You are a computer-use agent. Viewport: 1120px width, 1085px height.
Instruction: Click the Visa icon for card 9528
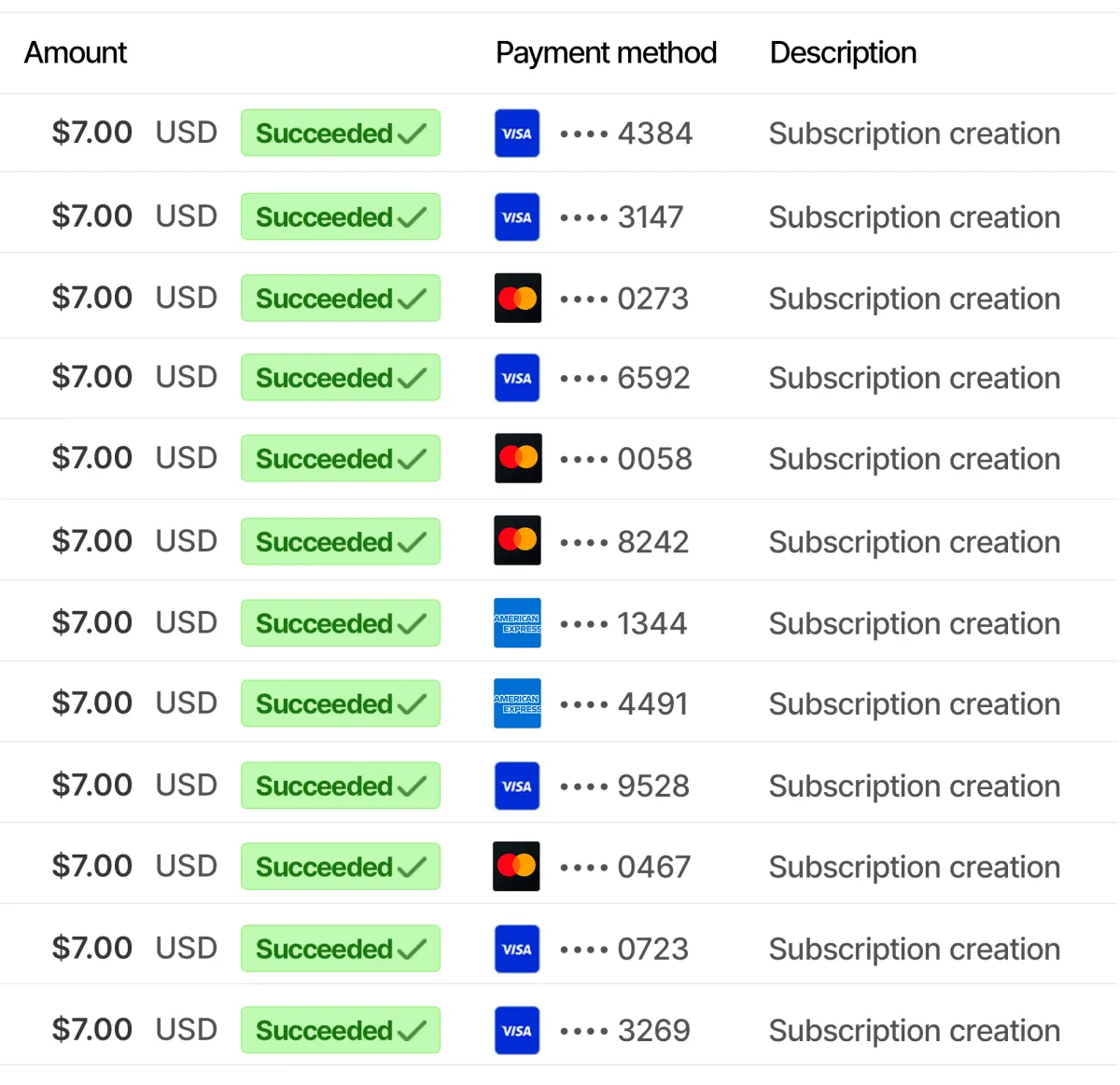tap(517, 786)
